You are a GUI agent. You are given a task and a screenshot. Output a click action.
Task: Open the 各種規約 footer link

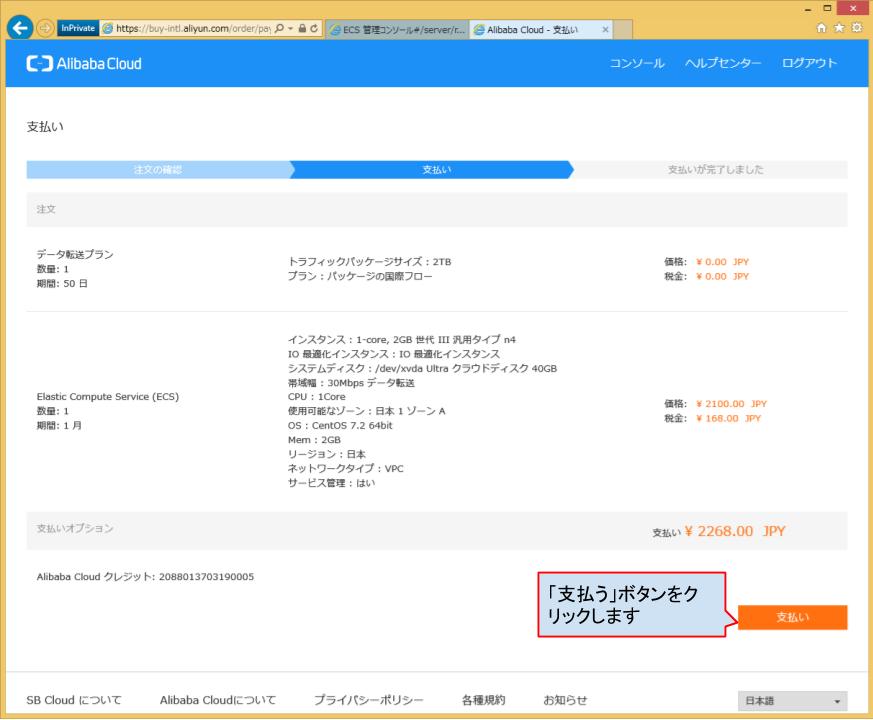tap(483, 701)
